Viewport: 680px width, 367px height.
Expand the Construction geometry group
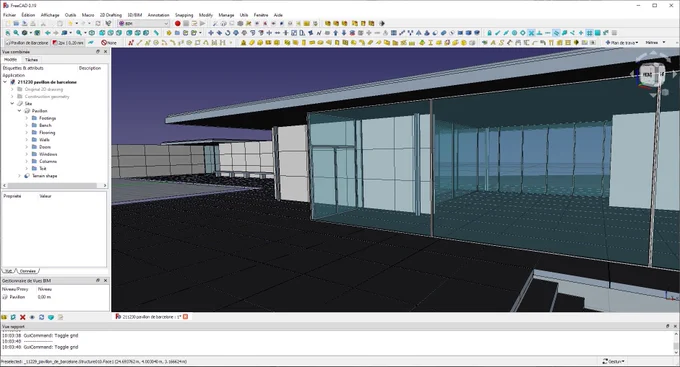pos(12,97)
